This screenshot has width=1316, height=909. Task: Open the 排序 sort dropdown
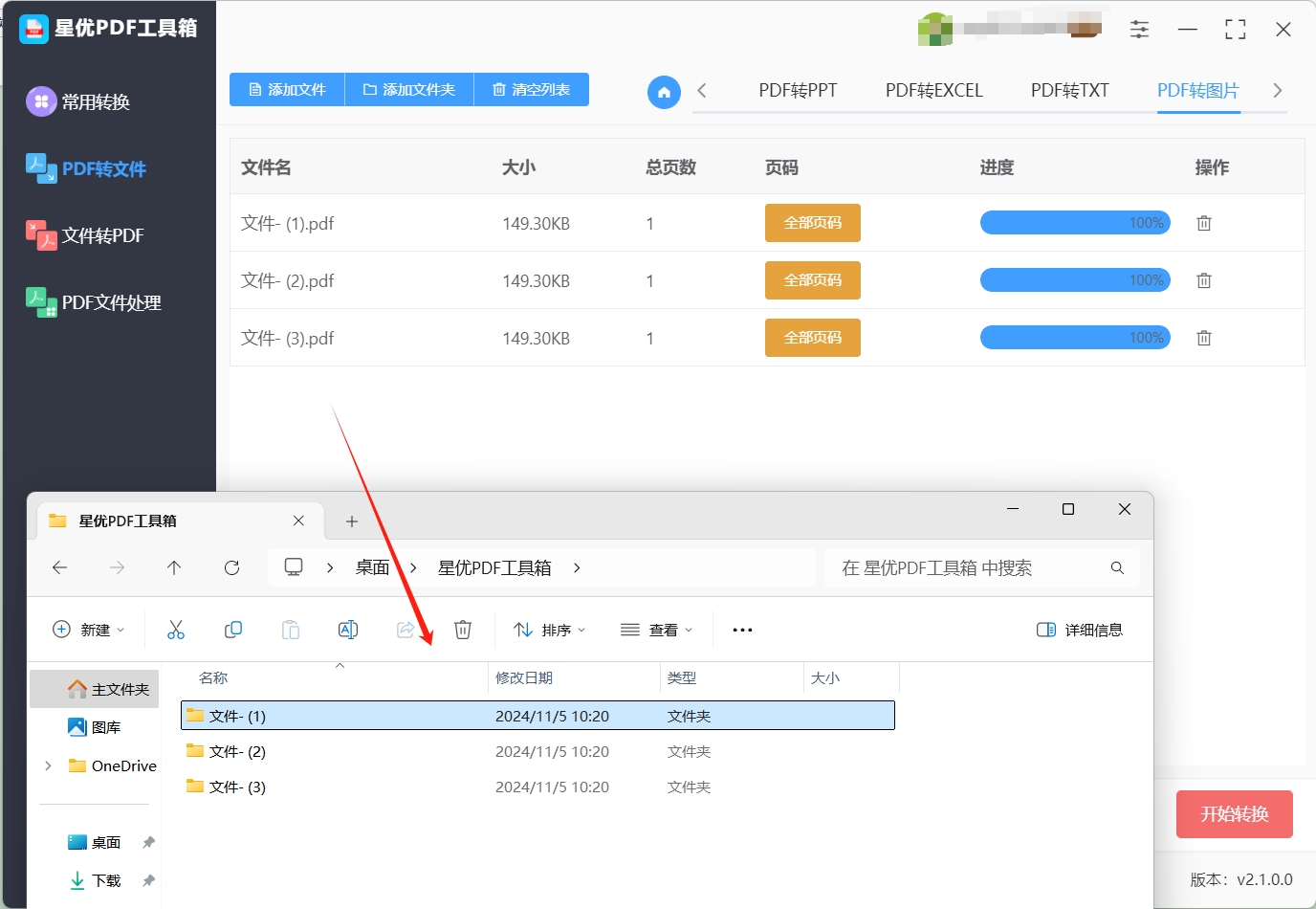[549, 630]
